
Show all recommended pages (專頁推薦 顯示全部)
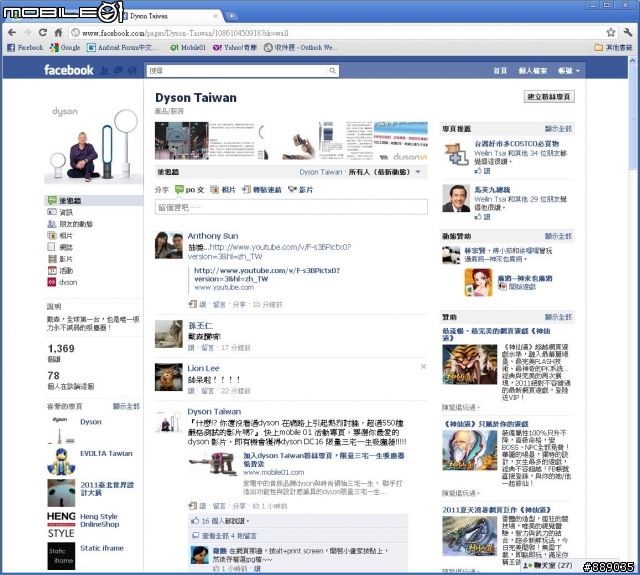(x=558, y=129)
